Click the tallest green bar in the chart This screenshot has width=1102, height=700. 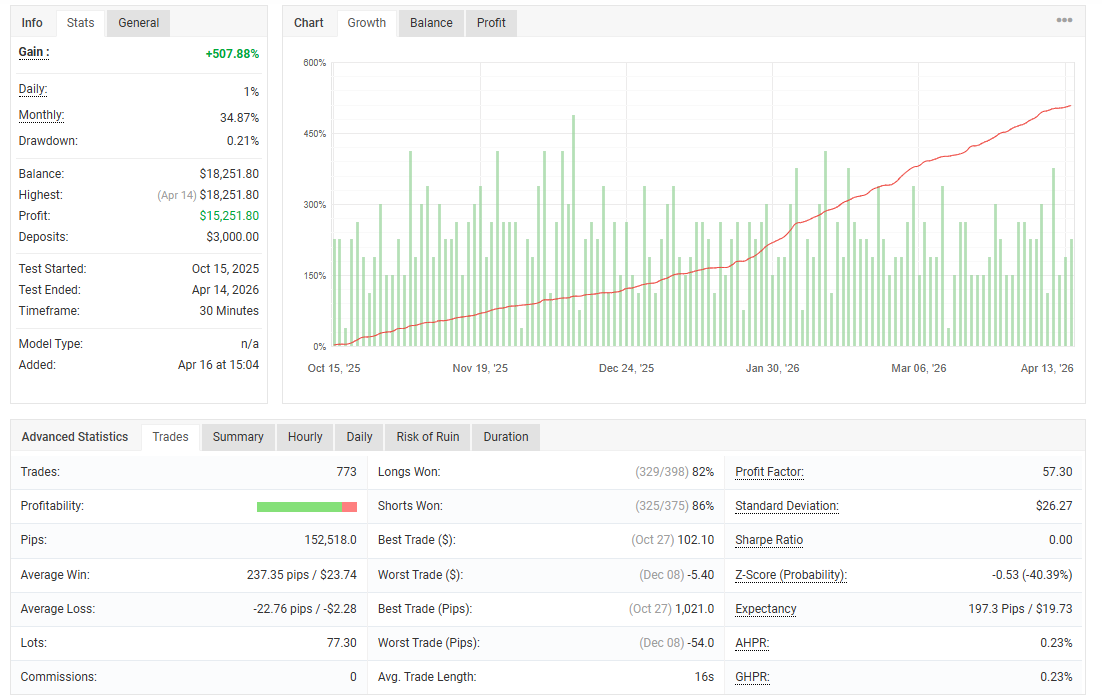(x=573, y=231)
